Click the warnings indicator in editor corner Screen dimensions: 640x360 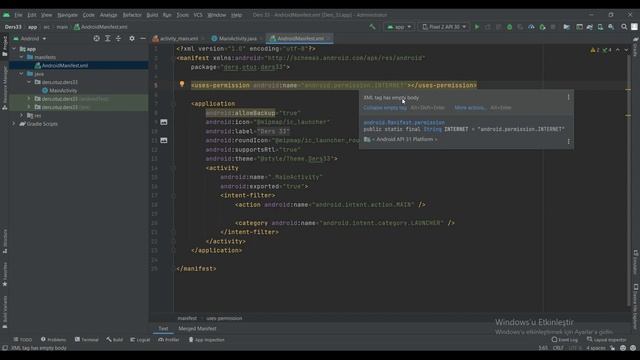595,50
